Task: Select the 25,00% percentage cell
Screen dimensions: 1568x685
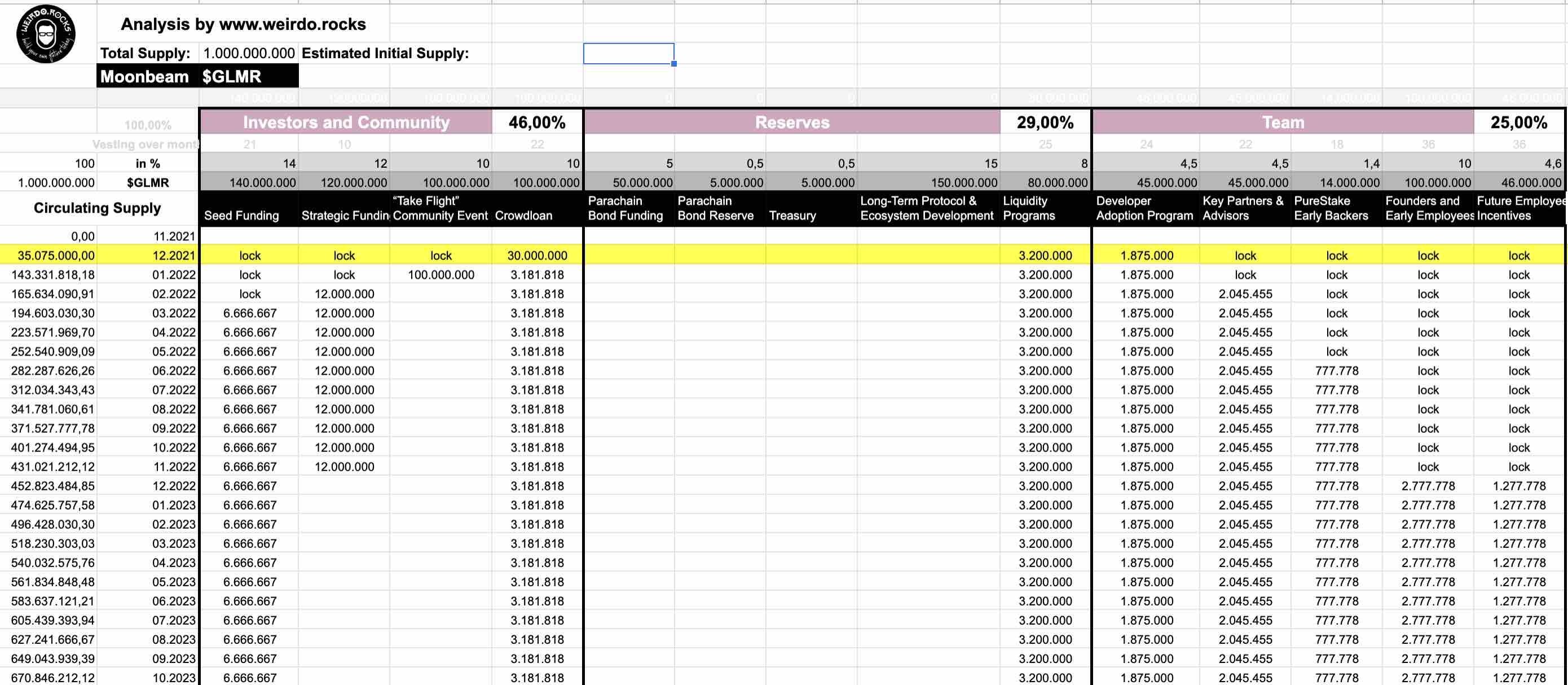Action: 1519,122
